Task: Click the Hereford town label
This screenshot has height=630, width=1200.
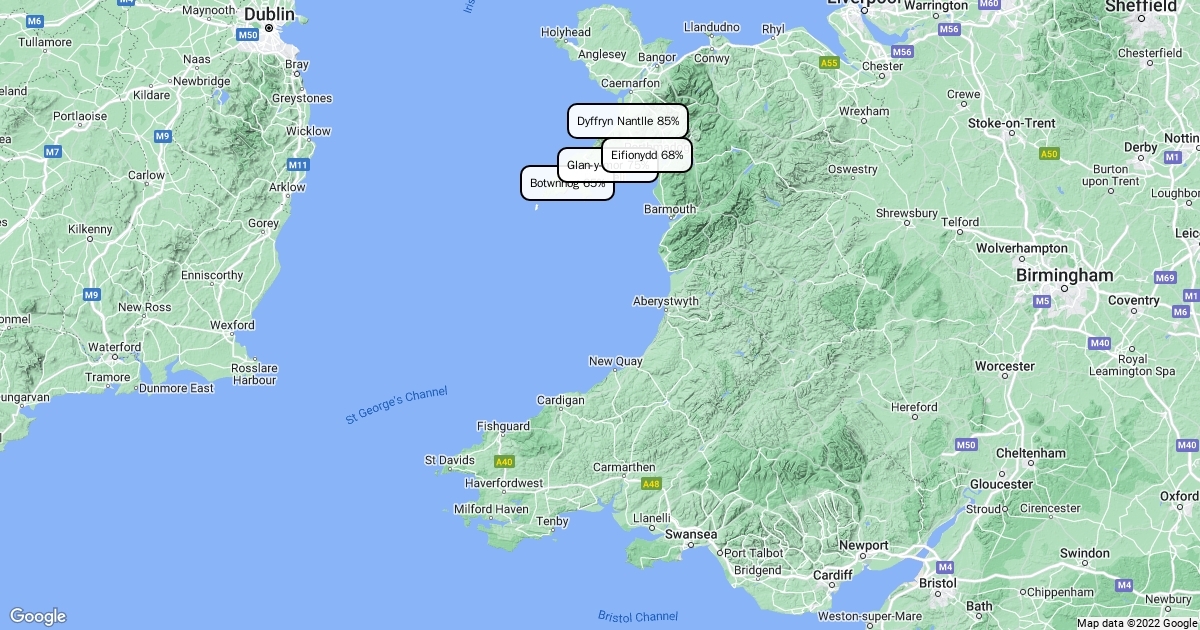Action: click(914, 407)
